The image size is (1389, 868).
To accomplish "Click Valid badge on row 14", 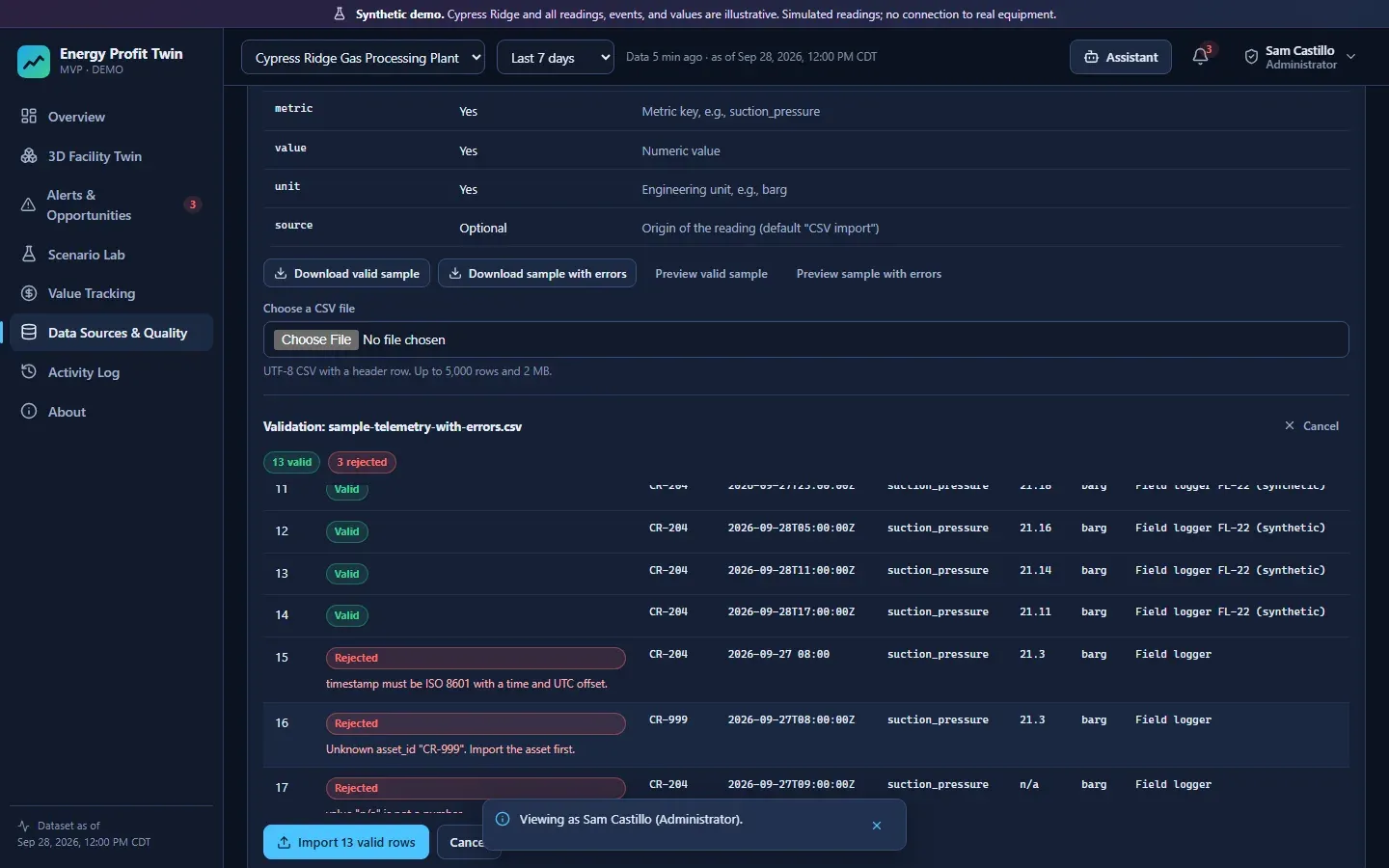I will point(346,615).
